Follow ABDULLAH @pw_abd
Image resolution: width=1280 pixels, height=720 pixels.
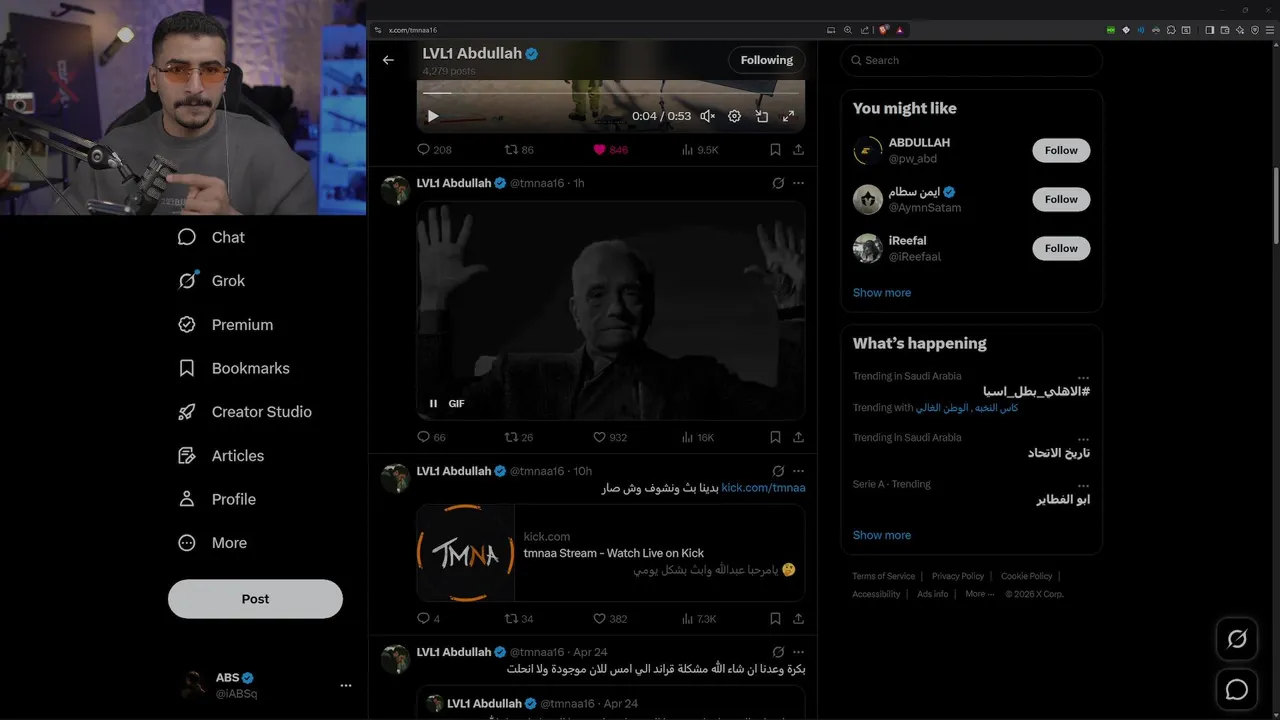point(1061,151)
